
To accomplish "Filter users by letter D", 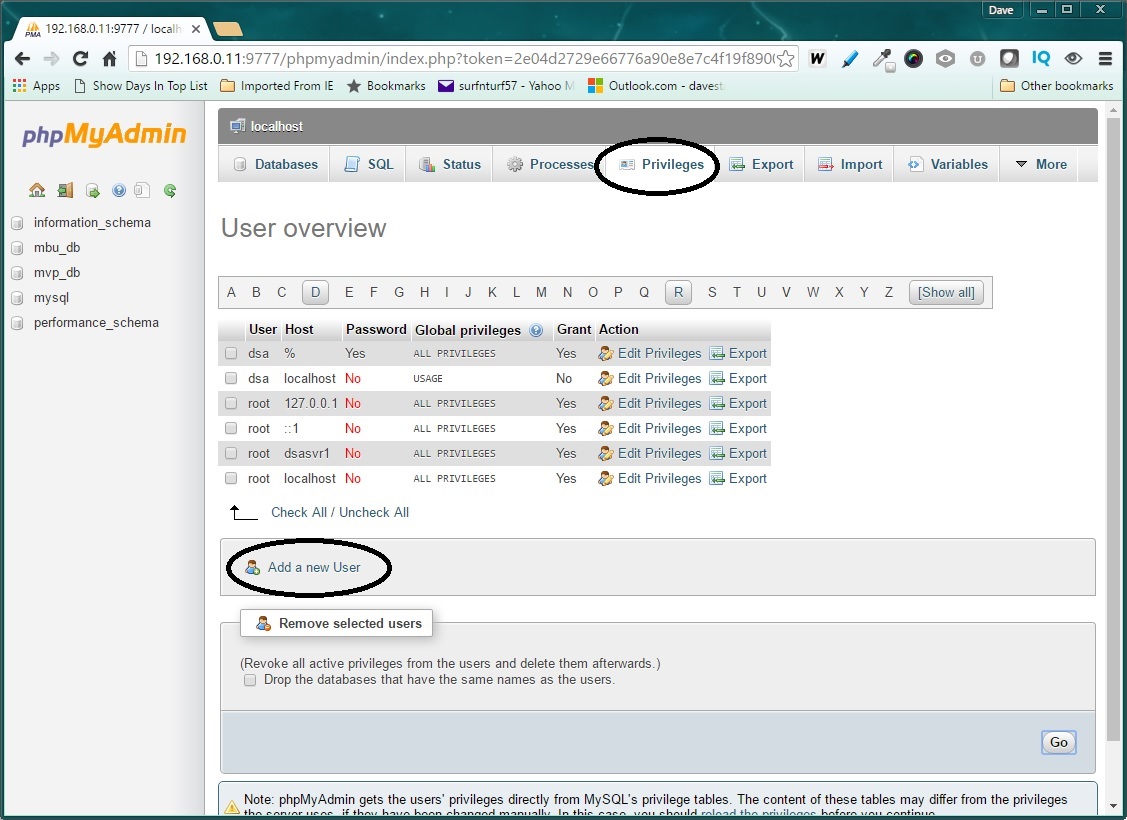I will pos(316,292).
